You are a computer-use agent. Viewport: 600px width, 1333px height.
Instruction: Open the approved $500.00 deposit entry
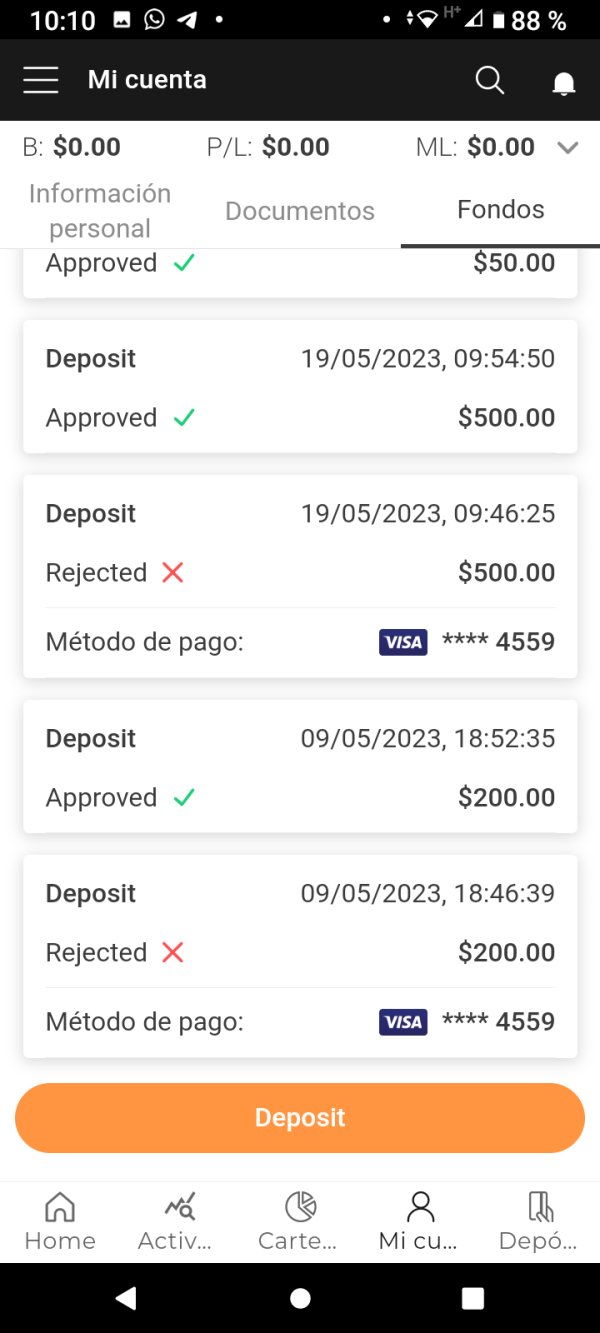(x=300, y=387)
